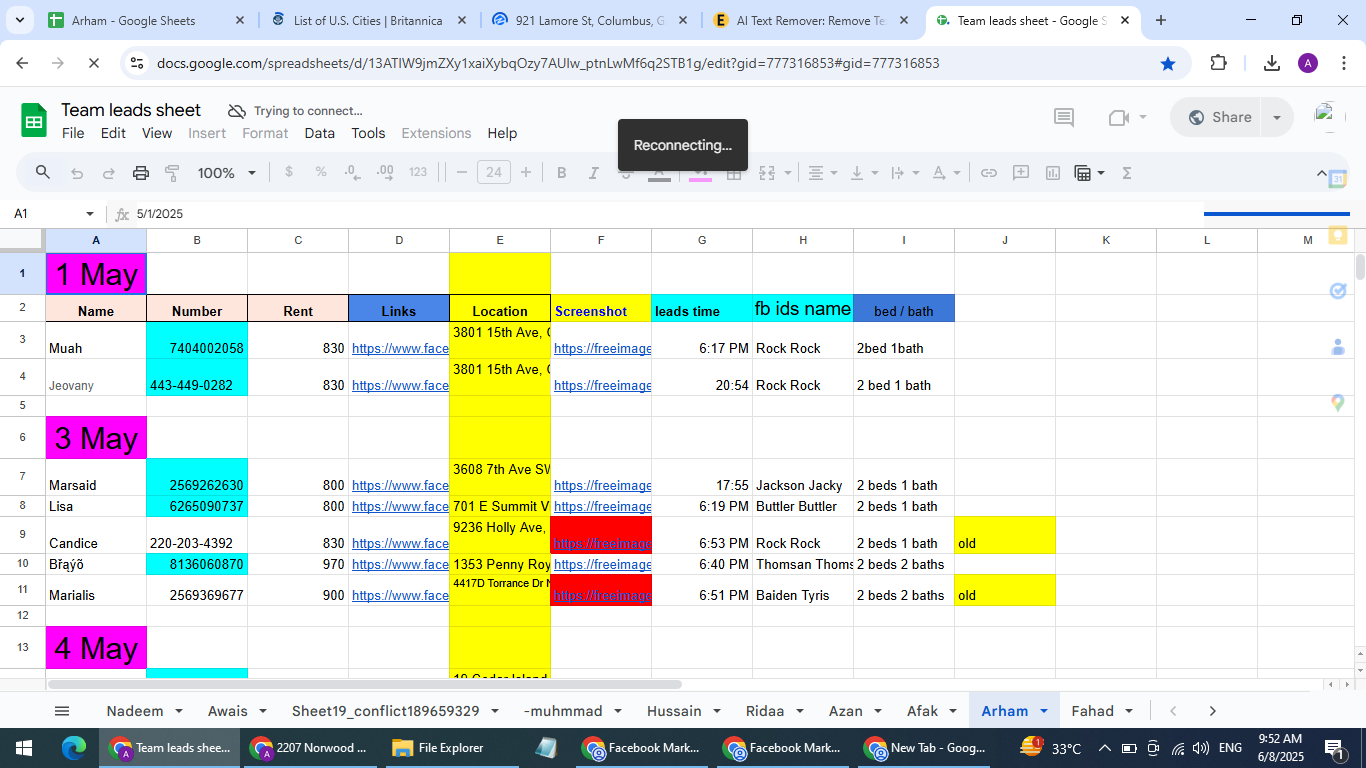Switch to the Fahad sheet tab
The width and height of the screenshot is (1366, 768).
1092,711
